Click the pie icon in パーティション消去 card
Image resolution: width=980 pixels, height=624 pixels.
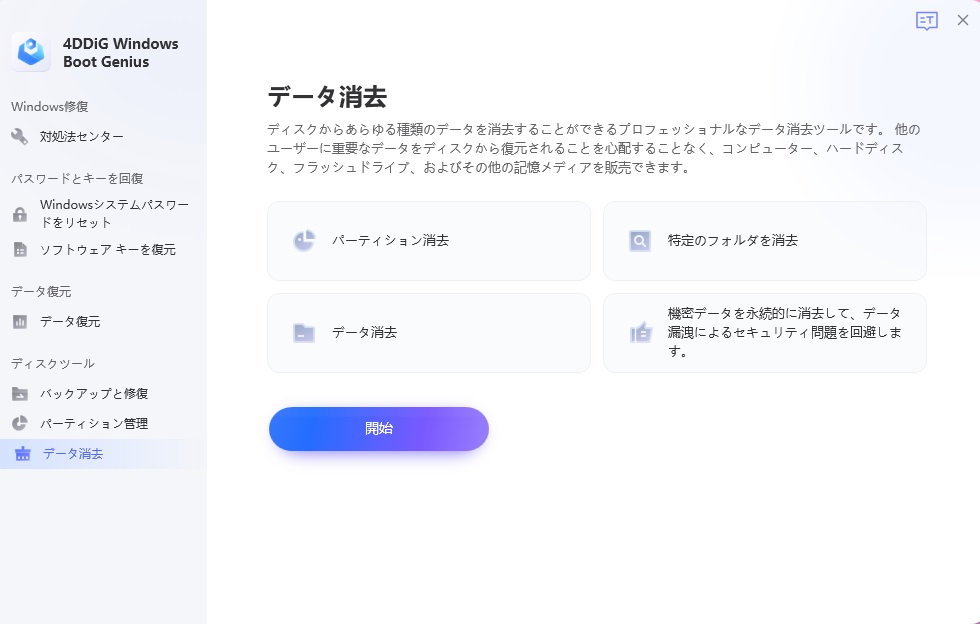click(304, 241)
